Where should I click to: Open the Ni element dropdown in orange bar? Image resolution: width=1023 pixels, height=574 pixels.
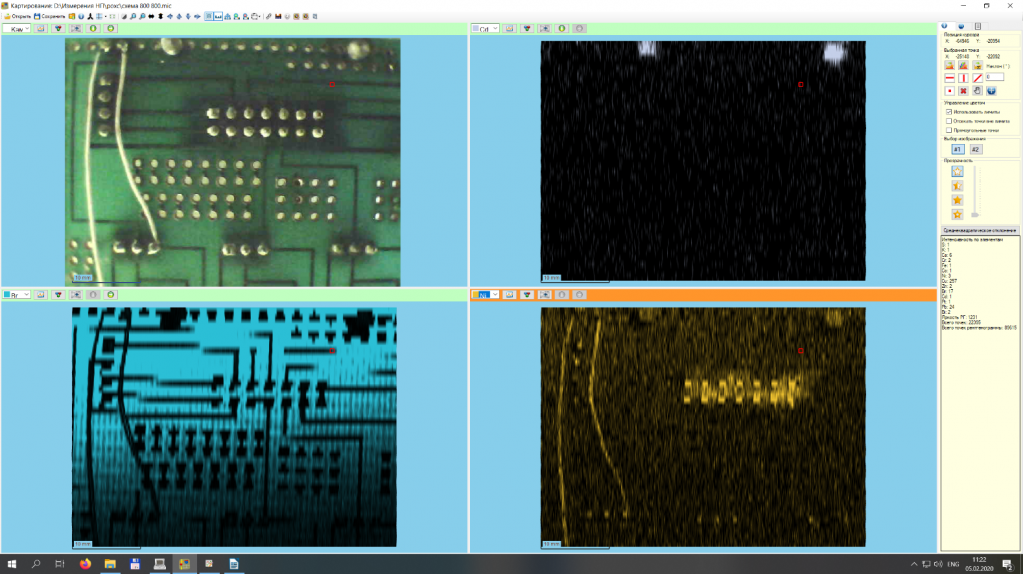pyautogui.click(x=486, y=295)
